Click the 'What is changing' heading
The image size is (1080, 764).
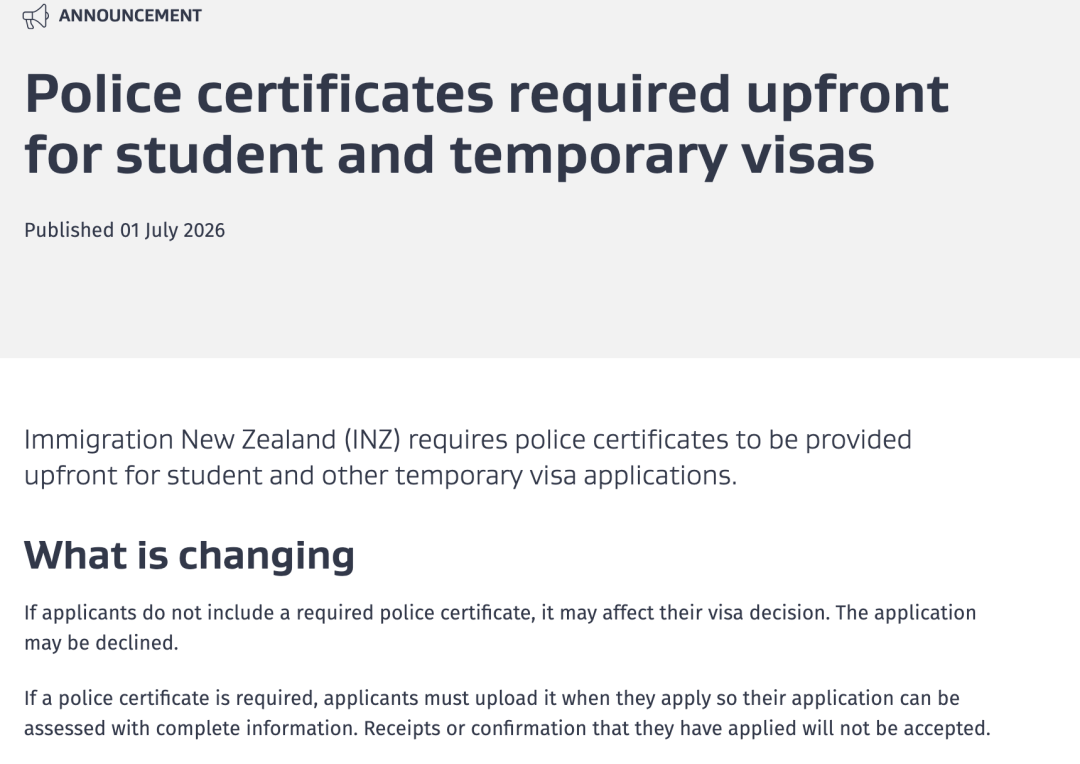point(189,555)
